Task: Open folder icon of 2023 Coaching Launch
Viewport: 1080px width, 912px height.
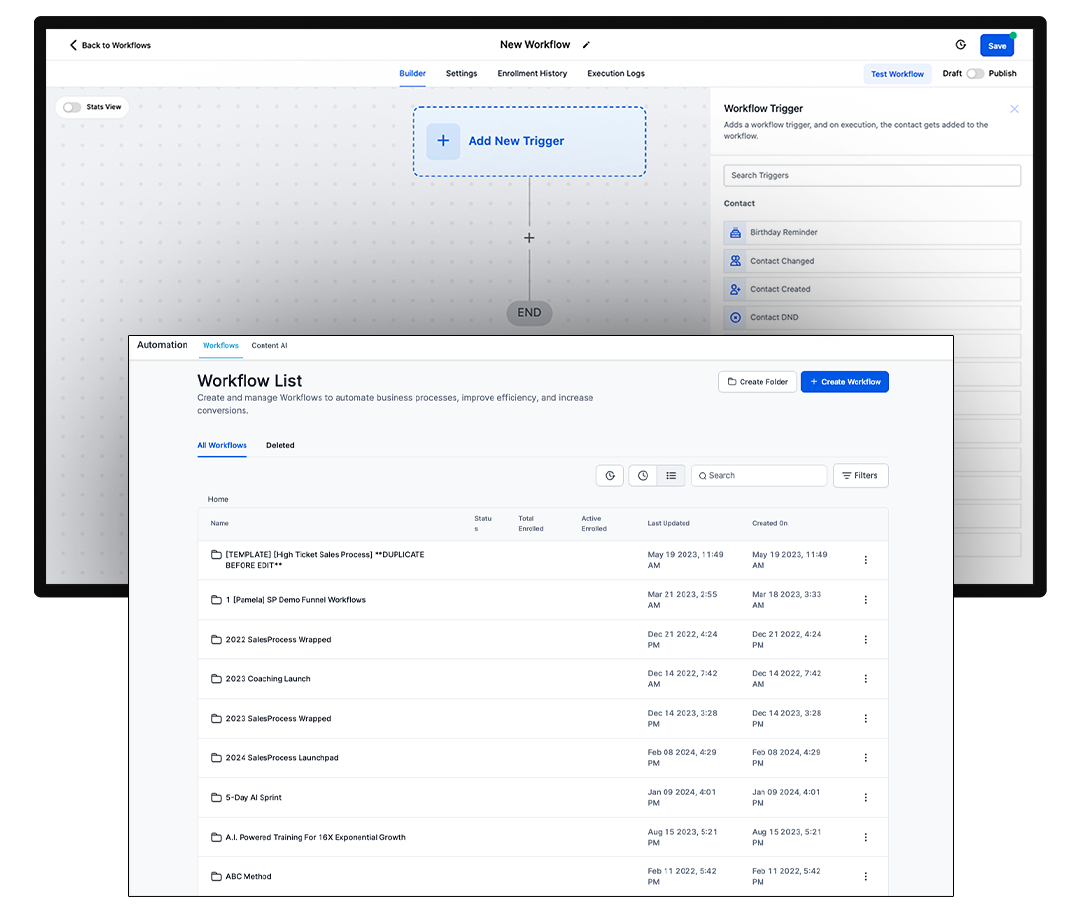Action: (216, 678)
